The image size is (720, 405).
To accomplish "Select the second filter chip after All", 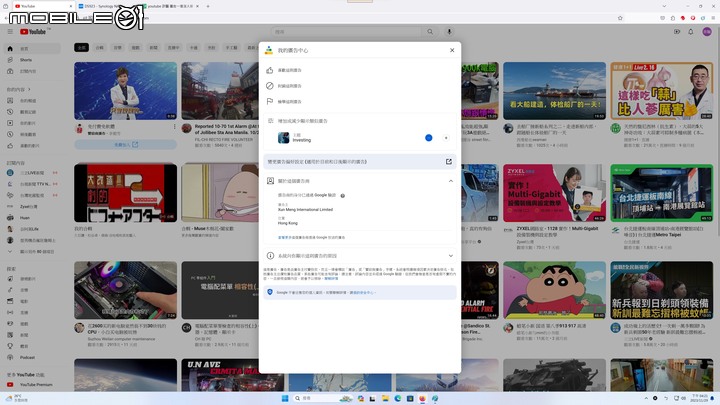I will pos(99,47).
